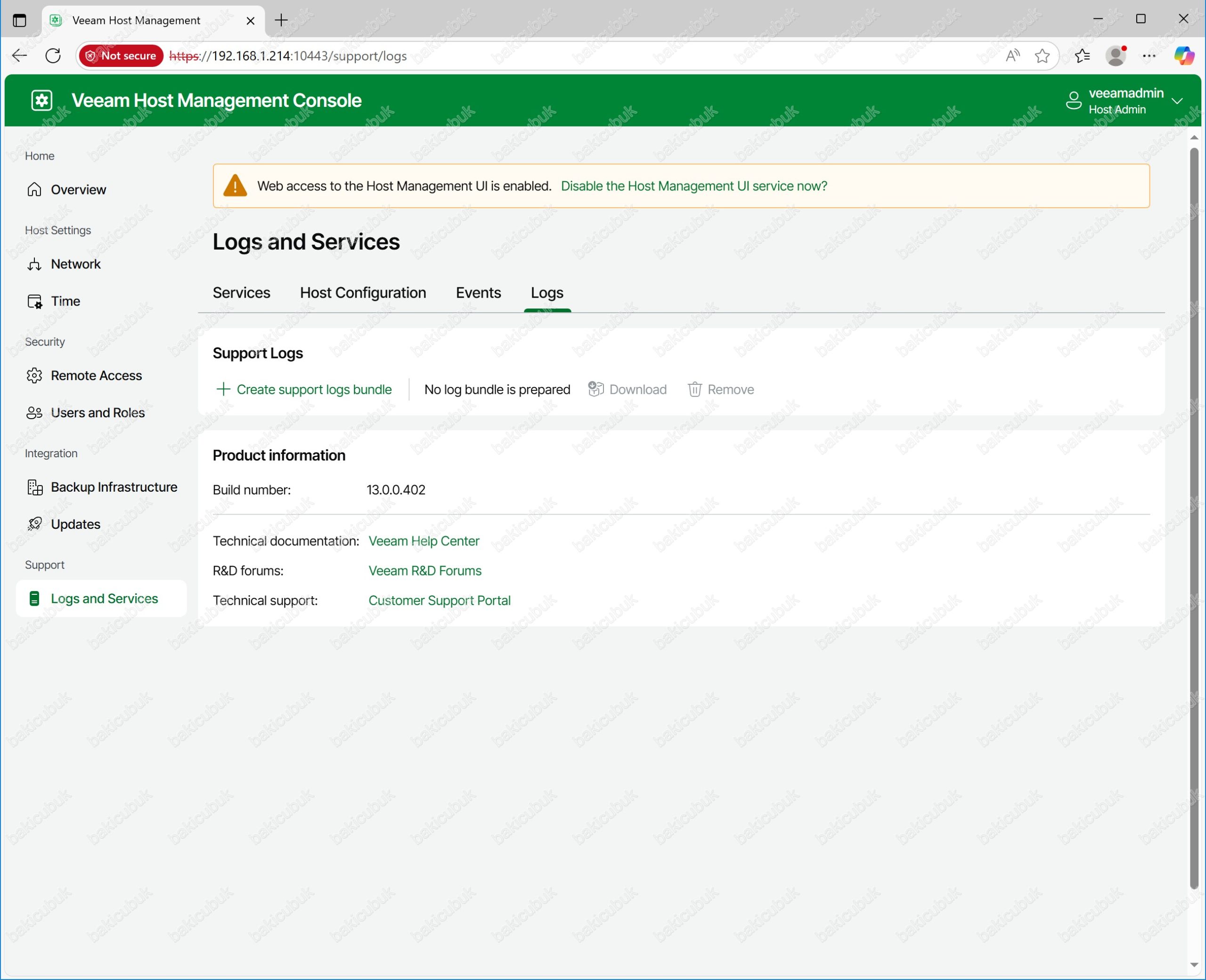1206x980 pixels.
Task: Open Backup Infrastructure icon
Action: click(35, 487)
